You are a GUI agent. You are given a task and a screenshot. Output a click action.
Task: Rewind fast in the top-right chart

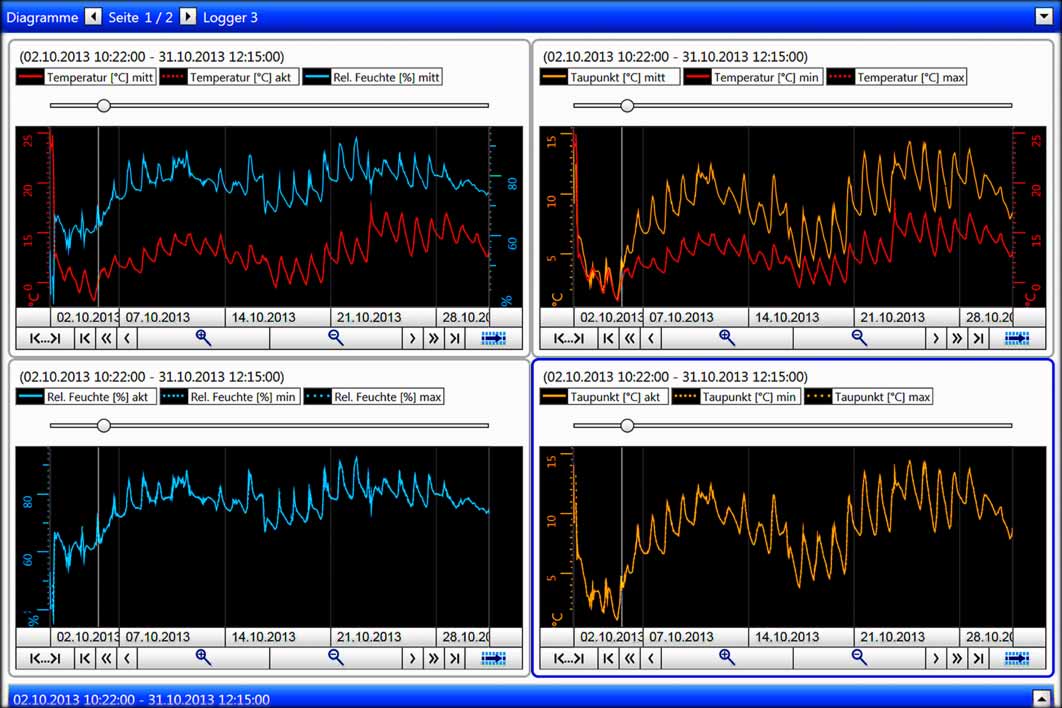630,338
